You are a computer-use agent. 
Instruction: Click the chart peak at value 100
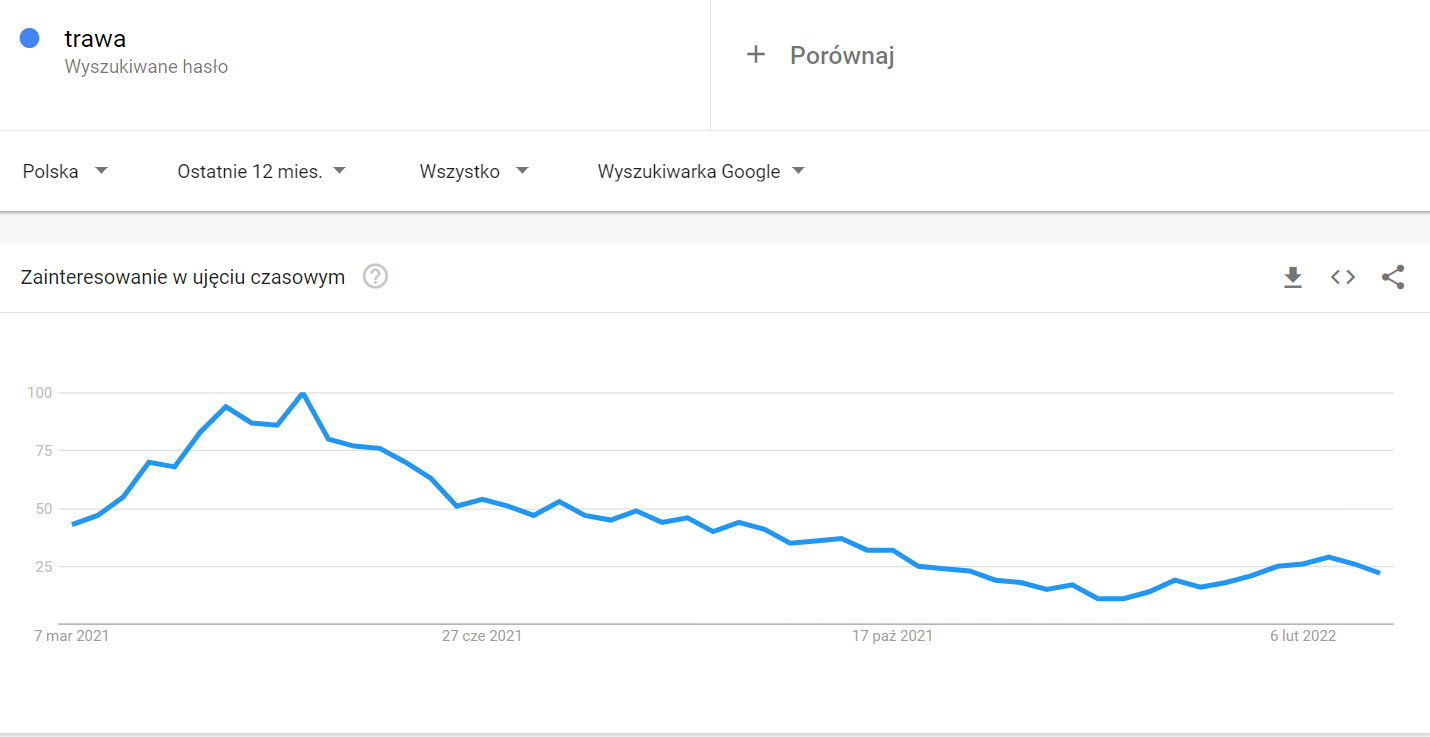pos(303,393)
